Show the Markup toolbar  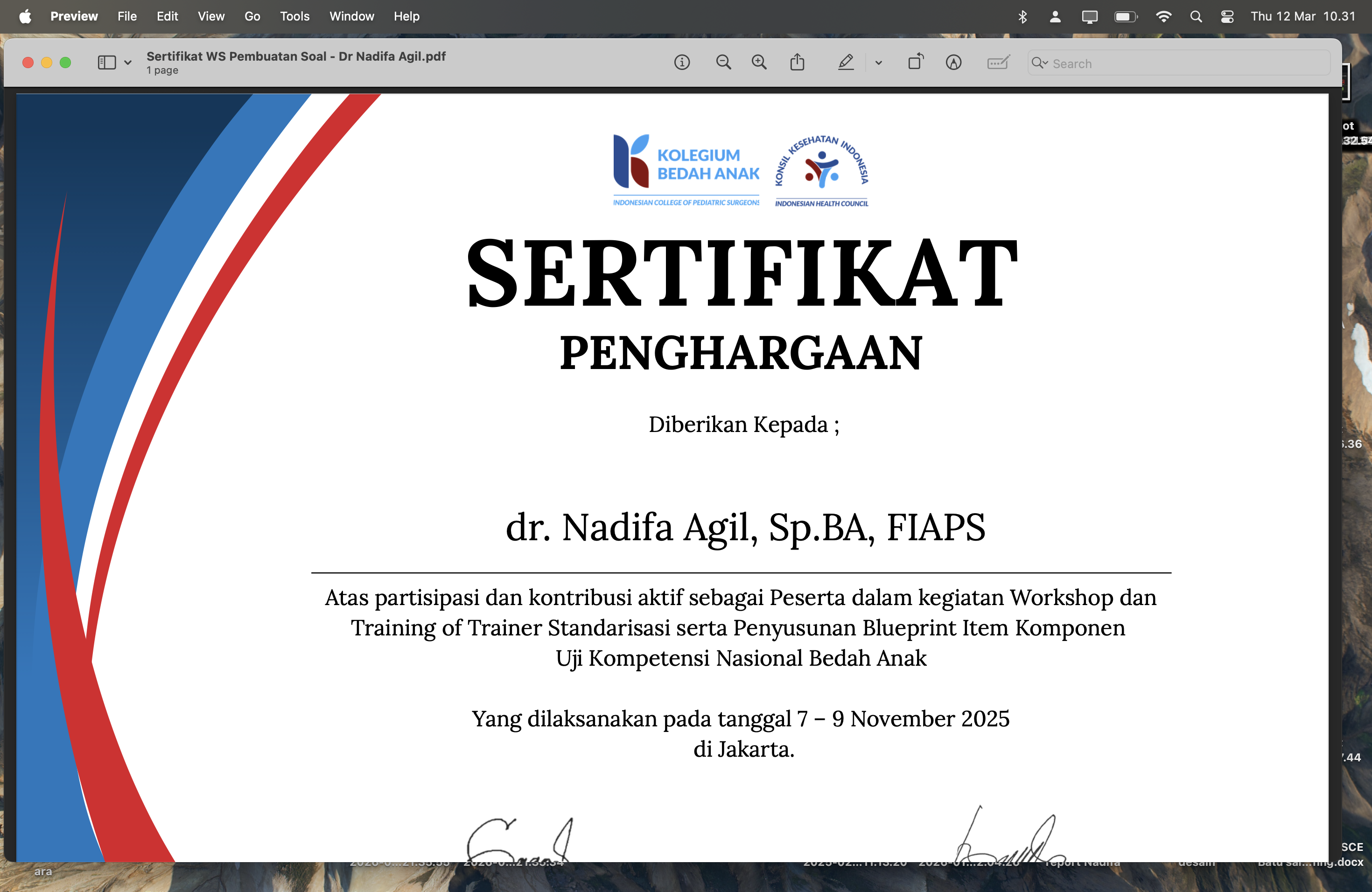click(x=953, y=62)
